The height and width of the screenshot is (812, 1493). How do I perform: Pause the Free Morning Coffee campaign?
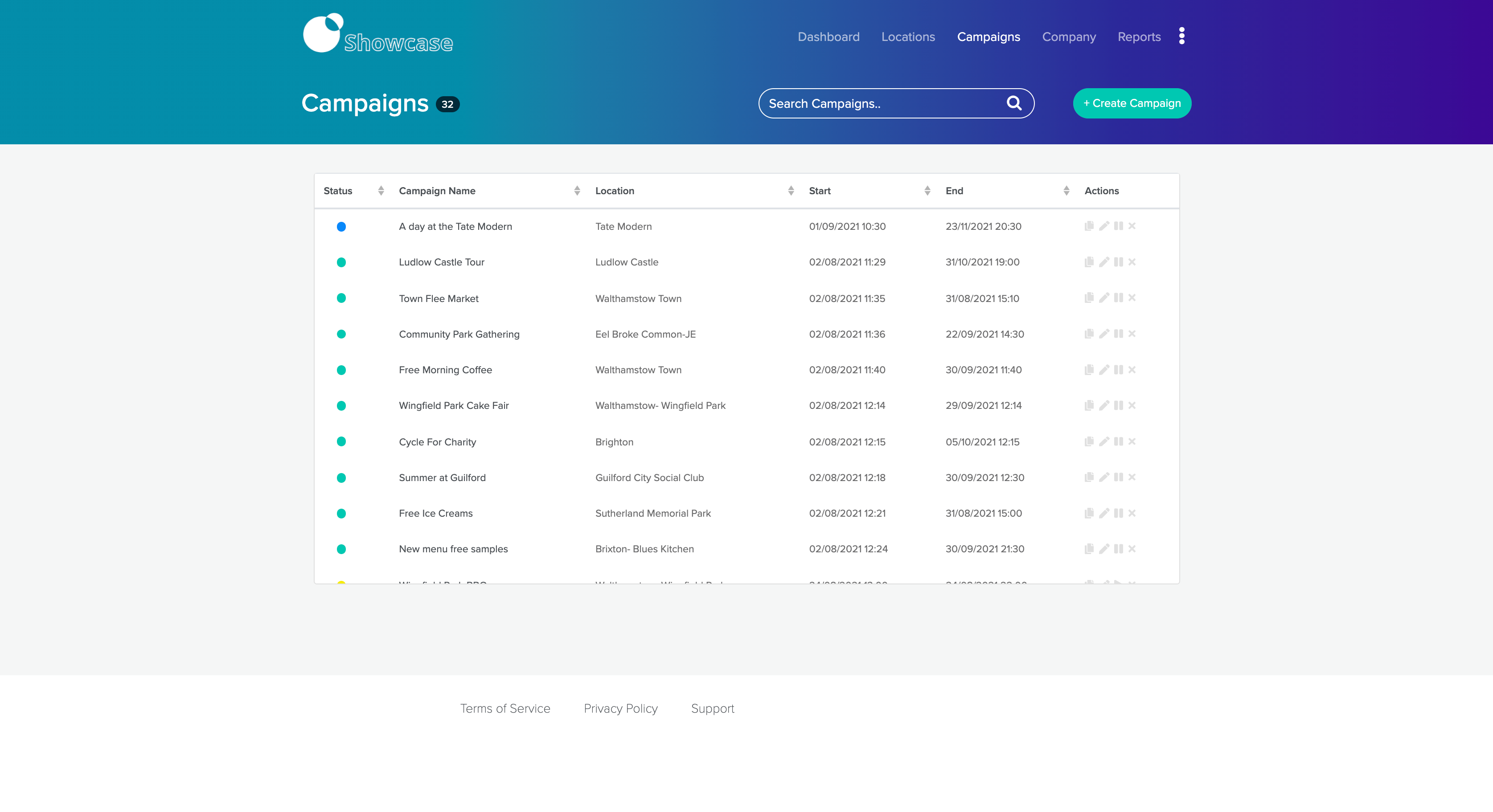1118,370
